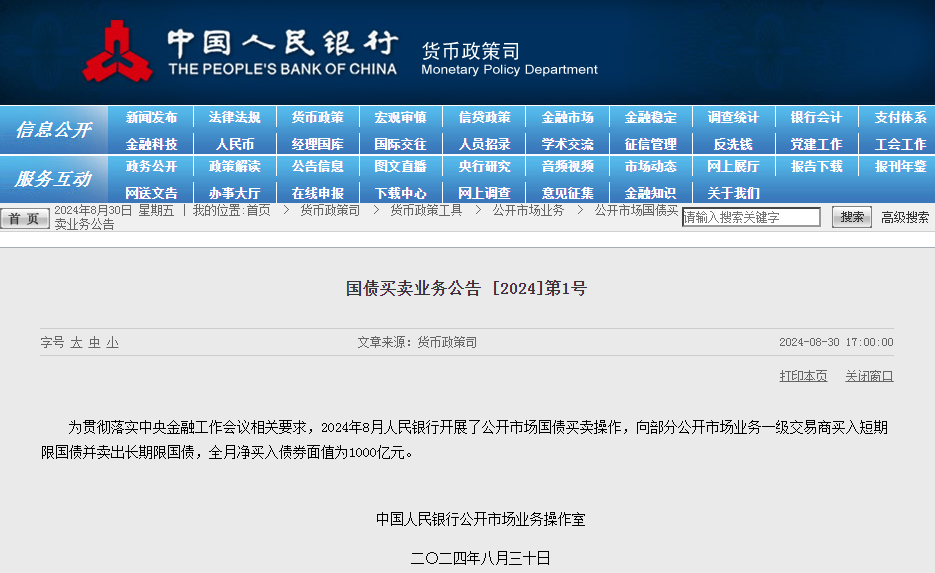Follow the 公开市场业务 breadcrumb link
Screen dimensions: 935x573
[x=528, y=210]
